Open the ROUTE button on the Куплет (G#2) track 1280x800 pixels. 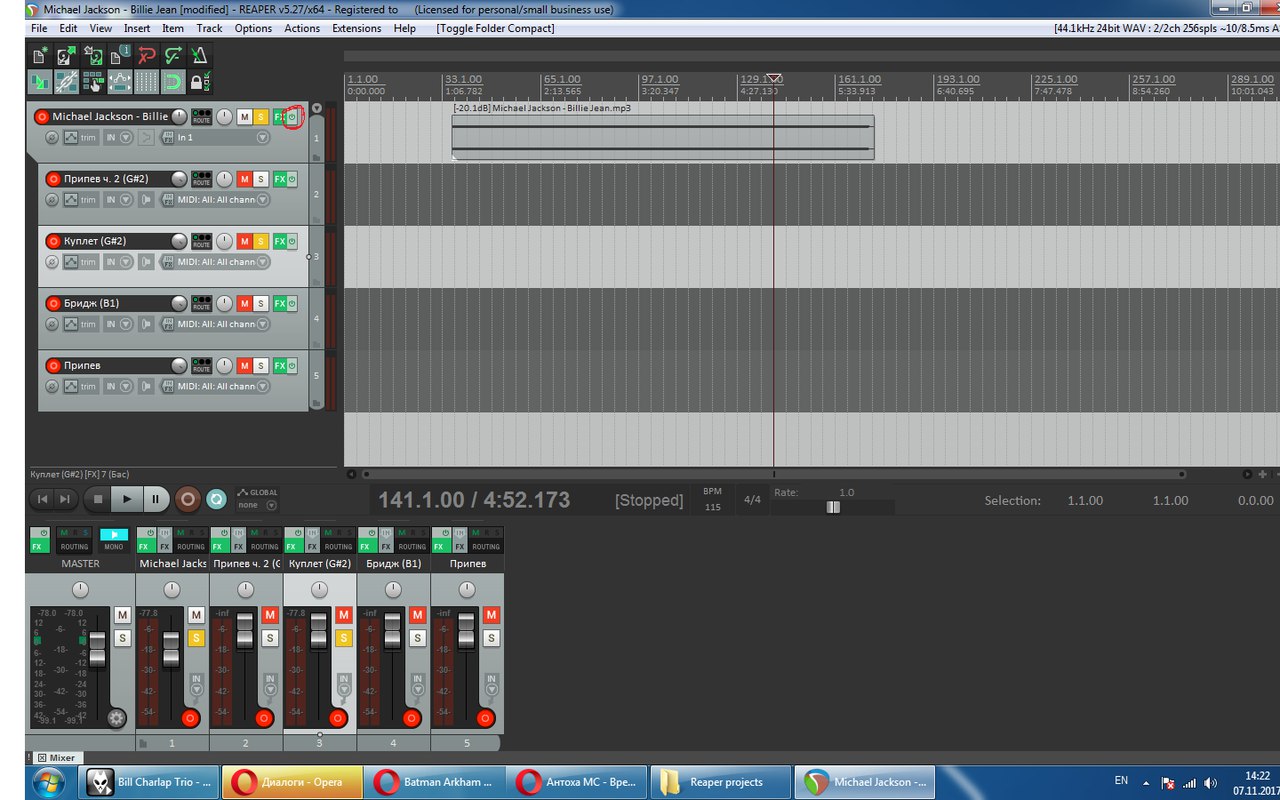click(202, 241)
